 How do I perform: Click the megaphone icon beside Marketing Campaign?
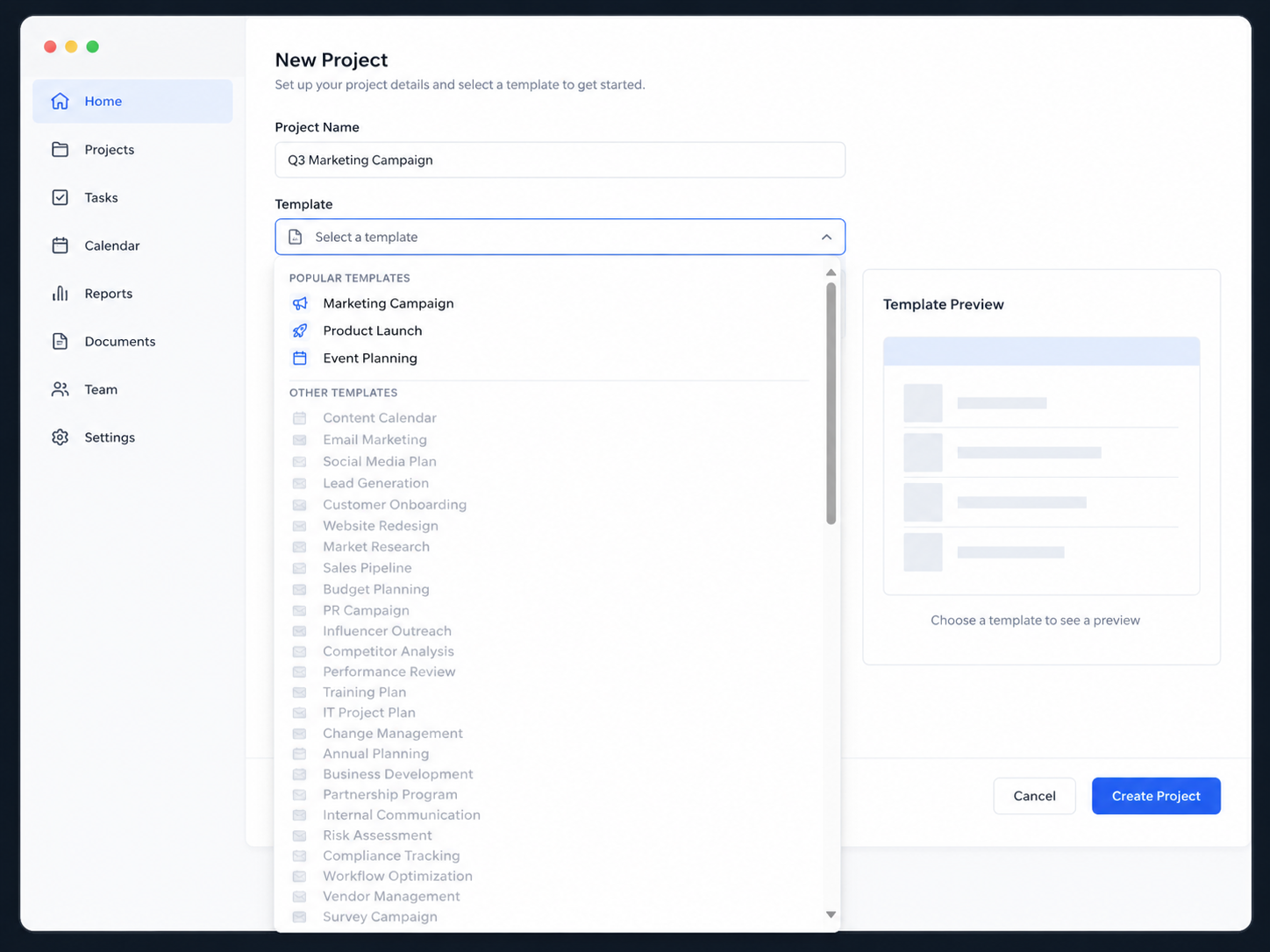[x=300, y=303]
